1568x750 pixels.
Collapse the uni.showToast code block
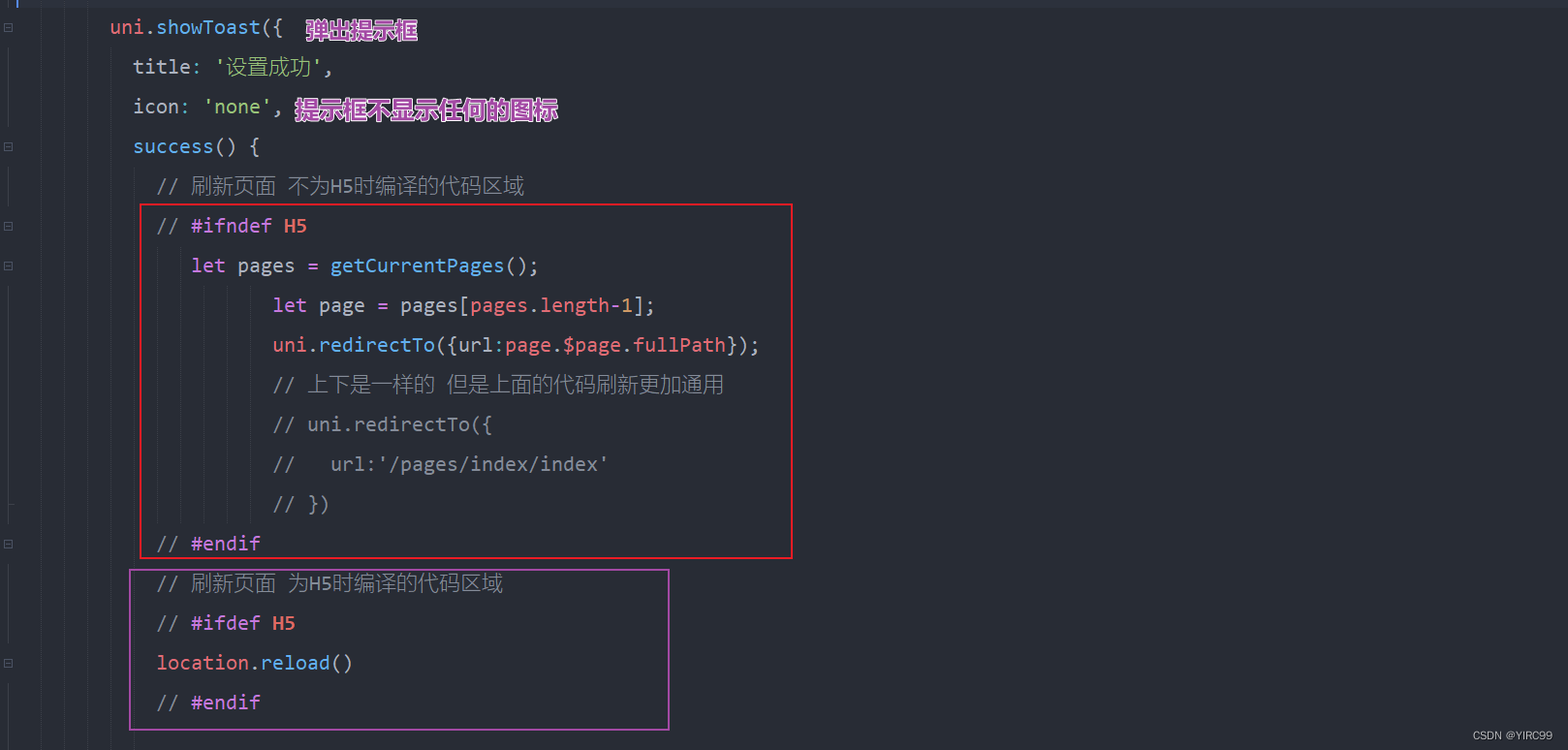tap(8, 27)
